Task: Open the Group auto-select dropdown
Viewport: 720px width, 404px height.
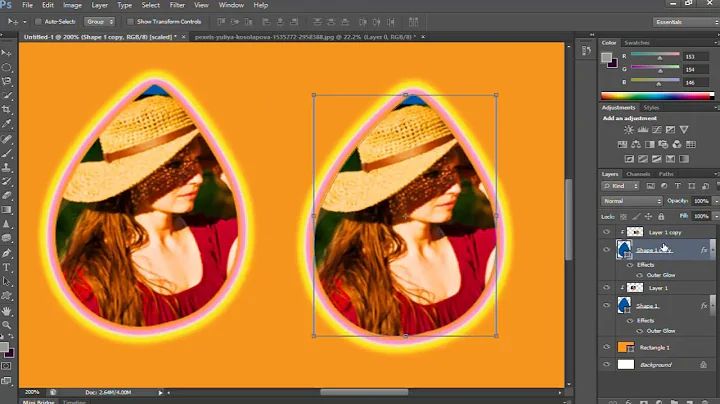Action: [x=99, y=22]
